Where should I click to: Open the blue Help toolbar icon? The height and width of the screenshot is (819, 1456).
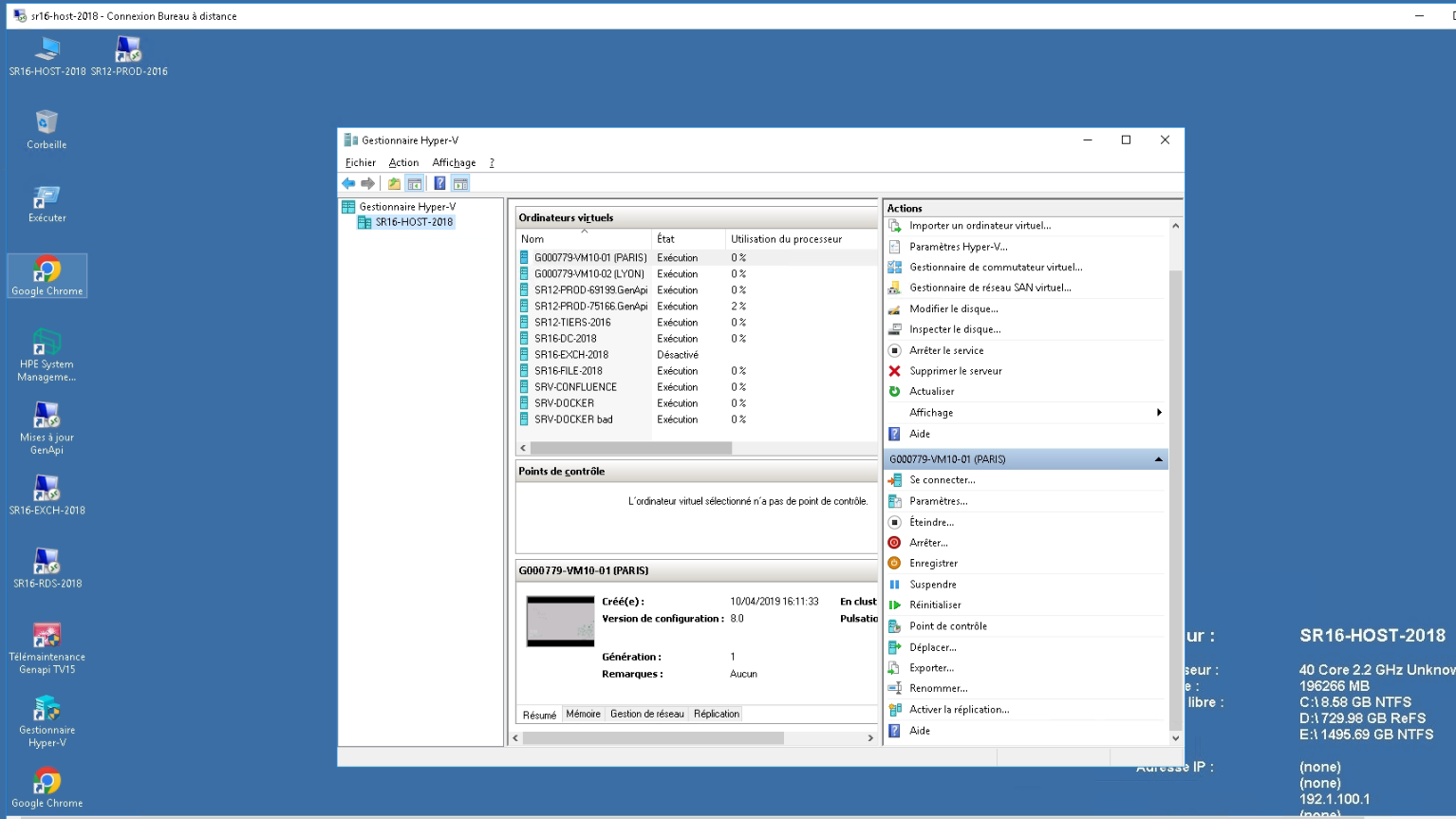coord(439,183)
